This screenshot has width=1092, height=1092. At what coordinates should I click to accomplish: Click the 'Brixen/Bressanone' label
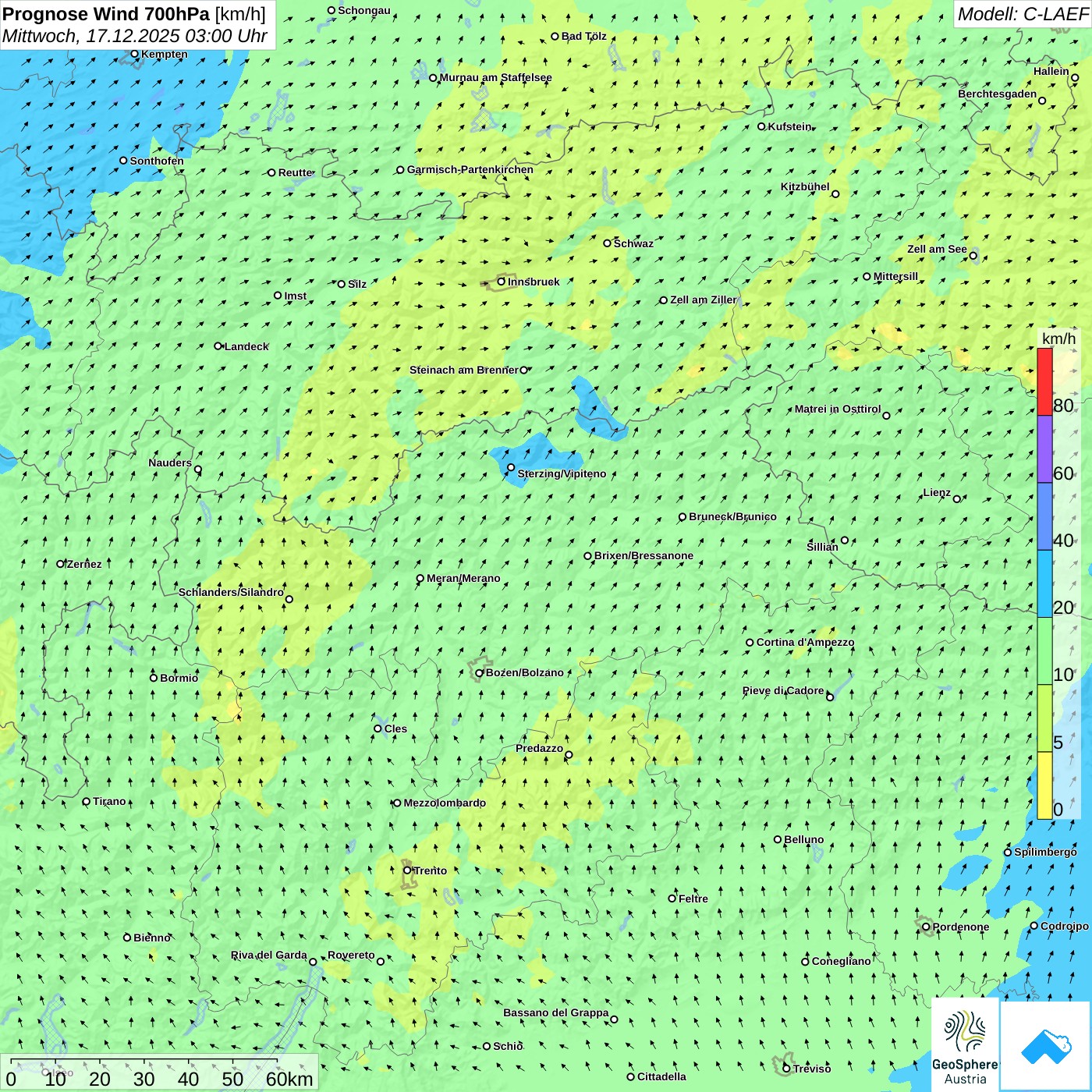point(643,555)
